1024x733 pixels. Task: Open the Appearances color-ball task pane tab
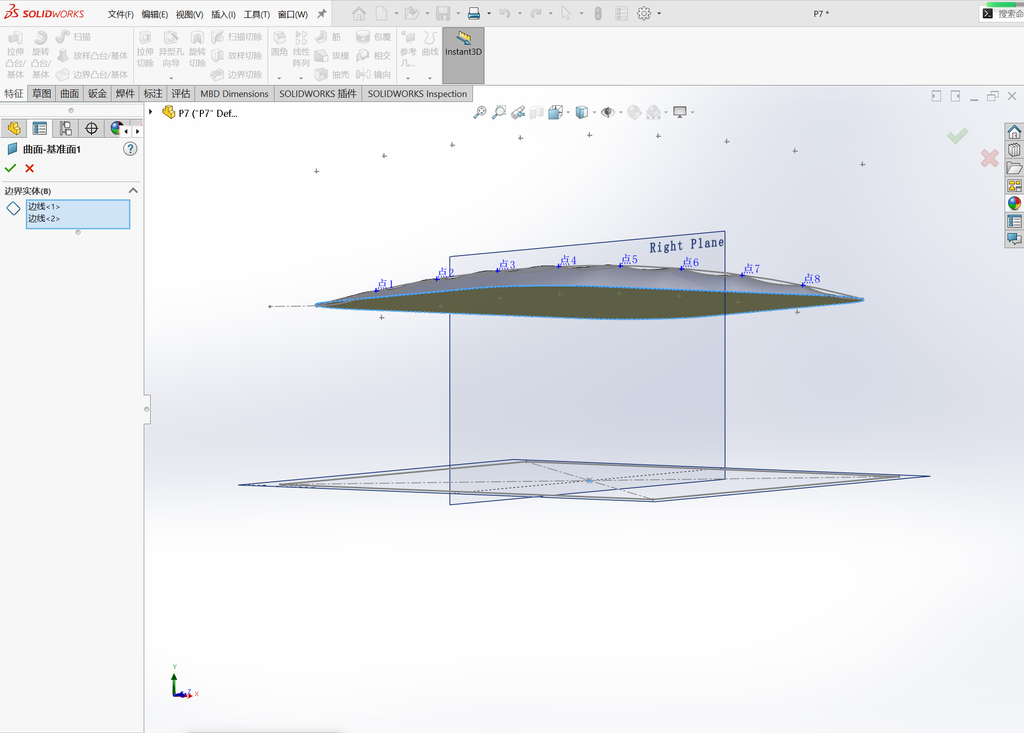coord(1014,203)
